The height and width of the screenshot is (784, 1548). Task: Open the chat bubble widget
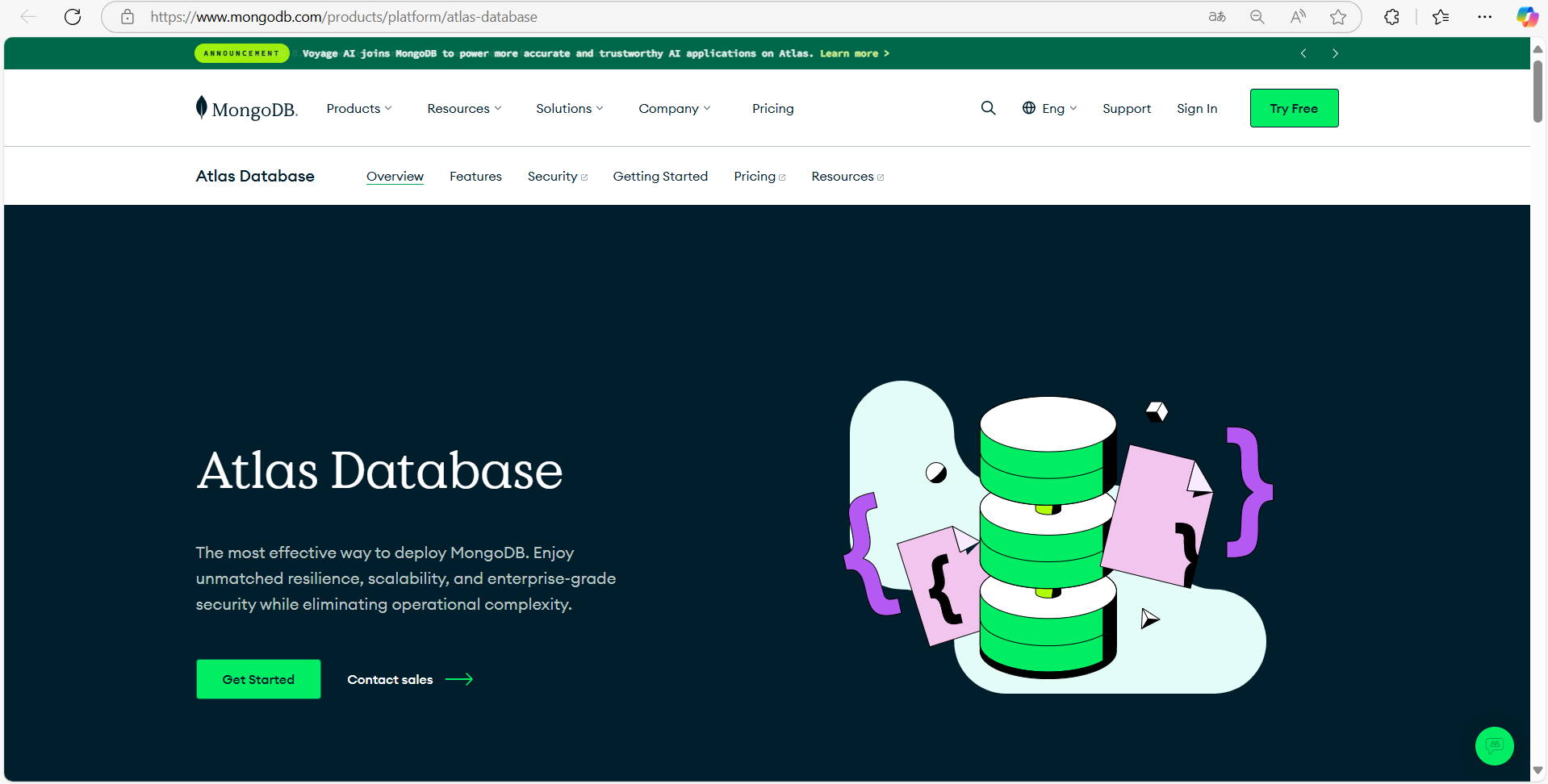(1494, 746)
